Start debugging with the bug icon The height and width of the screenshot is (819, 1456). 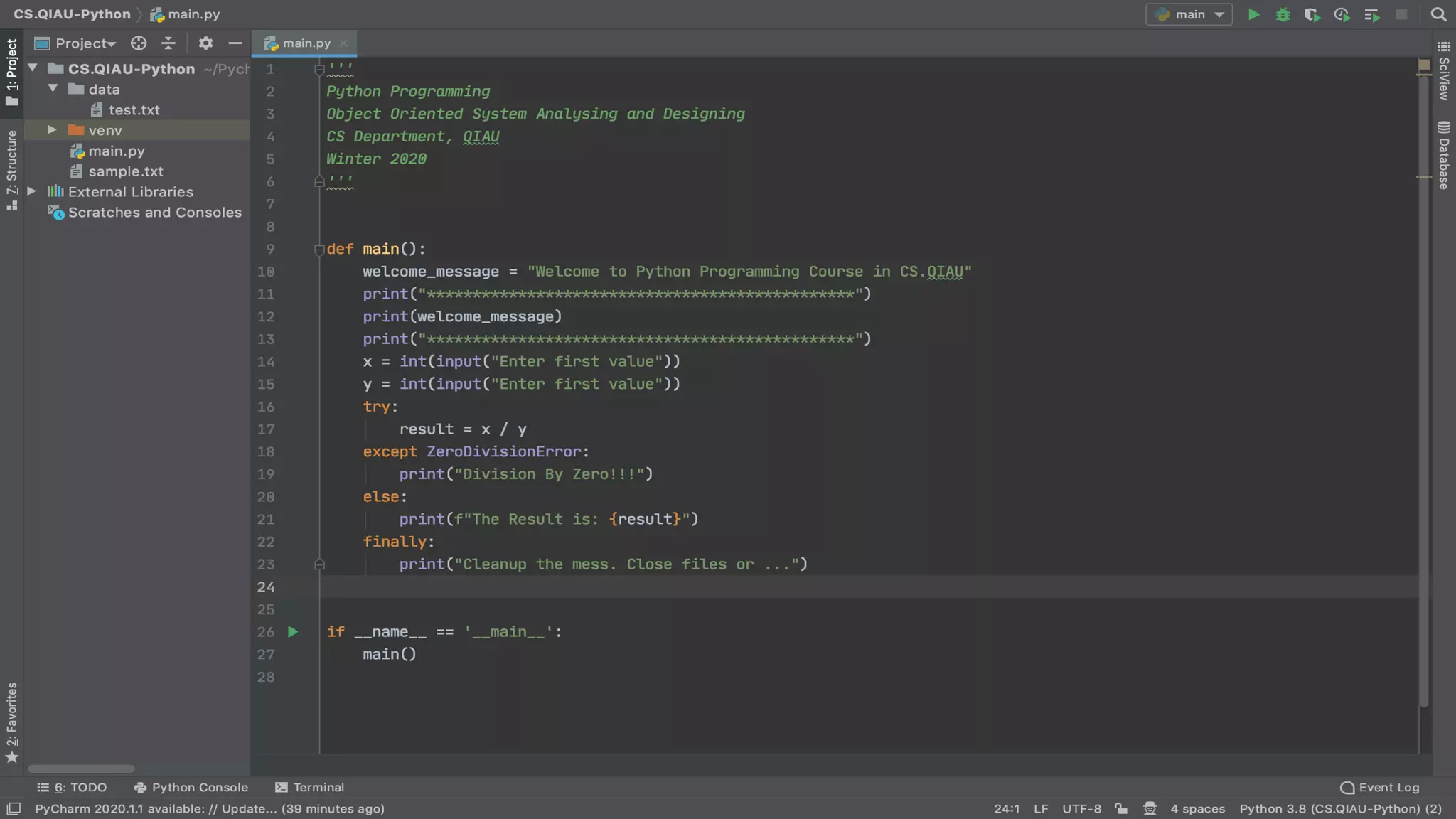tap(1283, 15)
